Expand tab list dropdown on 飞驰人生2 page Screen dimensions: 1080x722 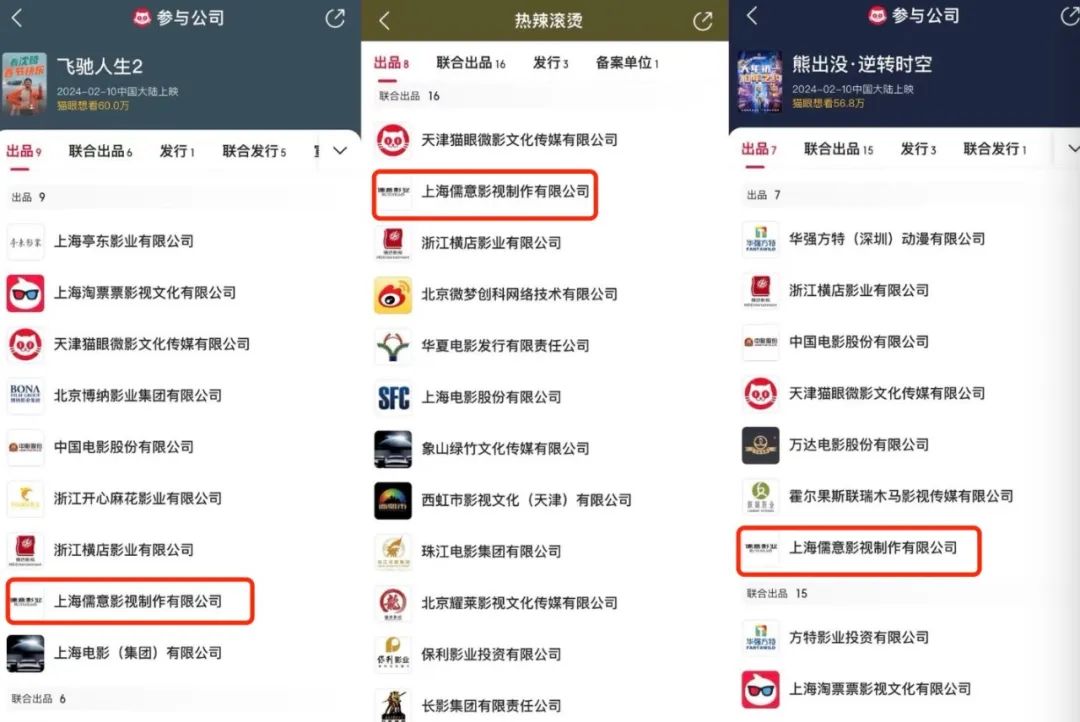tap(340, 150)
